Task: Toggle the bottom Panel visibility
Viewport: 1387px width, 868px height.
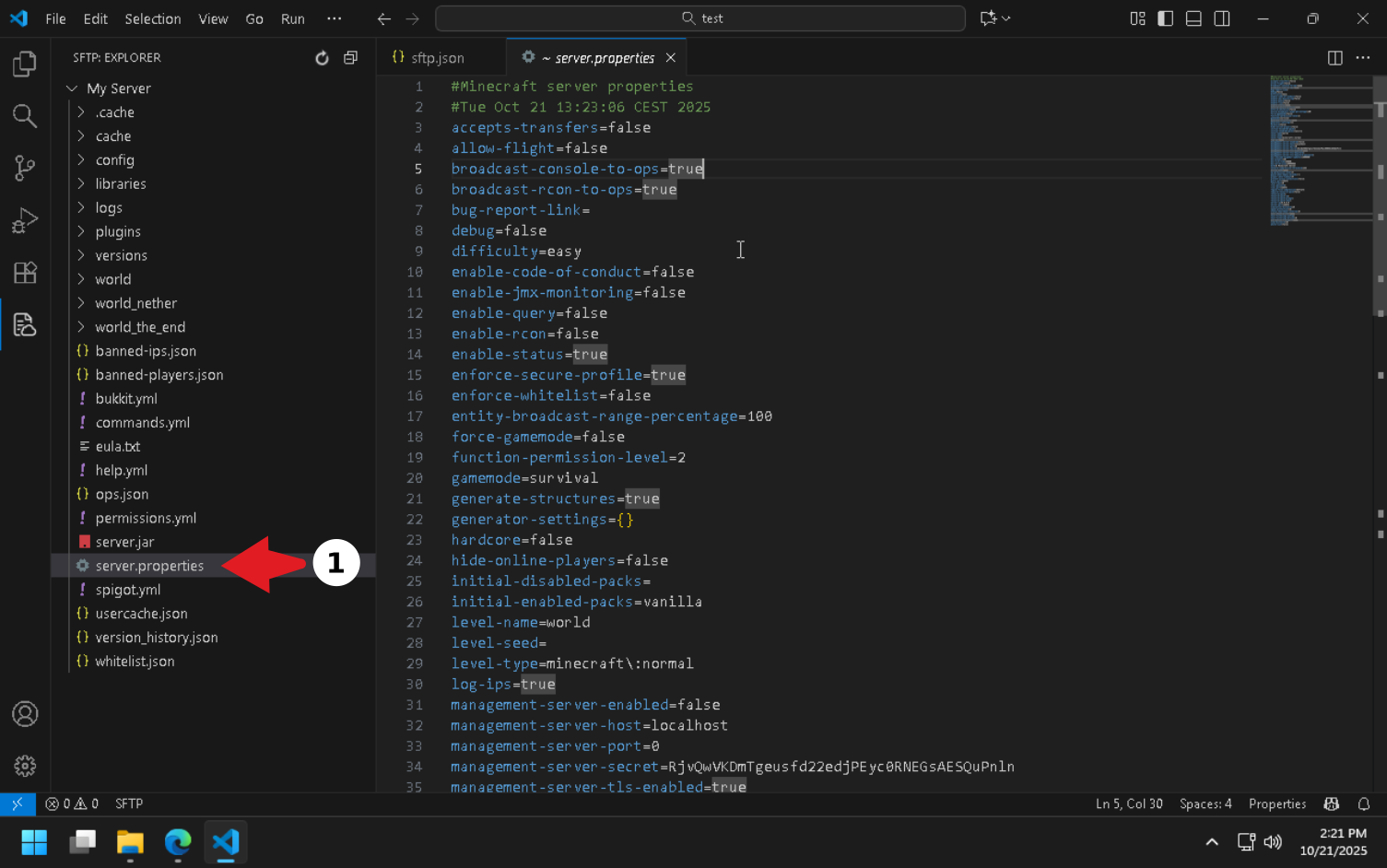Action: (x=1193, y=18)
